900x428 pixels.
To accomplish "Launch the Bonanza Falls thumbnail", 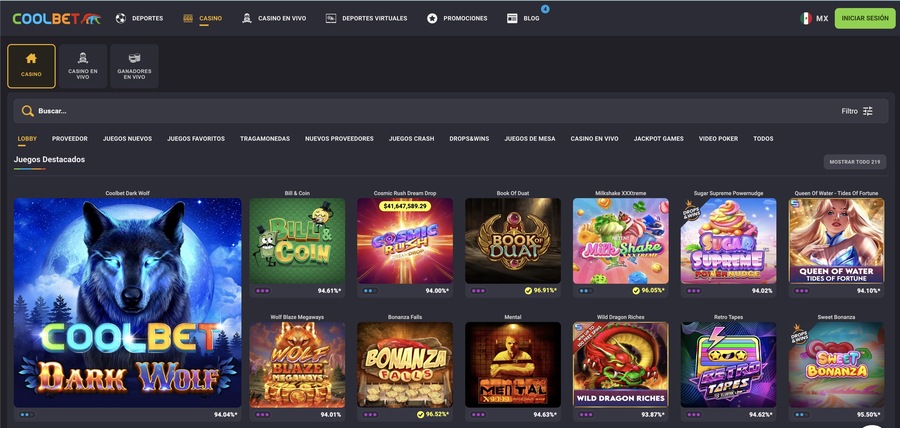I will (405, 364).
